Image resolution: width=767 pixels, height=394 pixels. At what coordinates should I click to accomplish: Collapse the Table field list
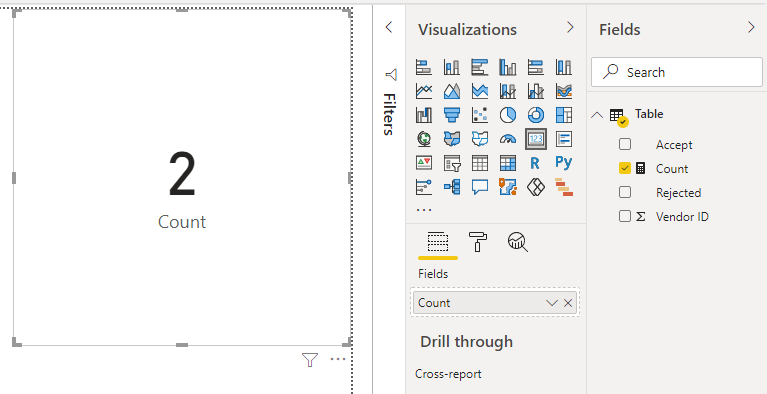click(596, 116)
